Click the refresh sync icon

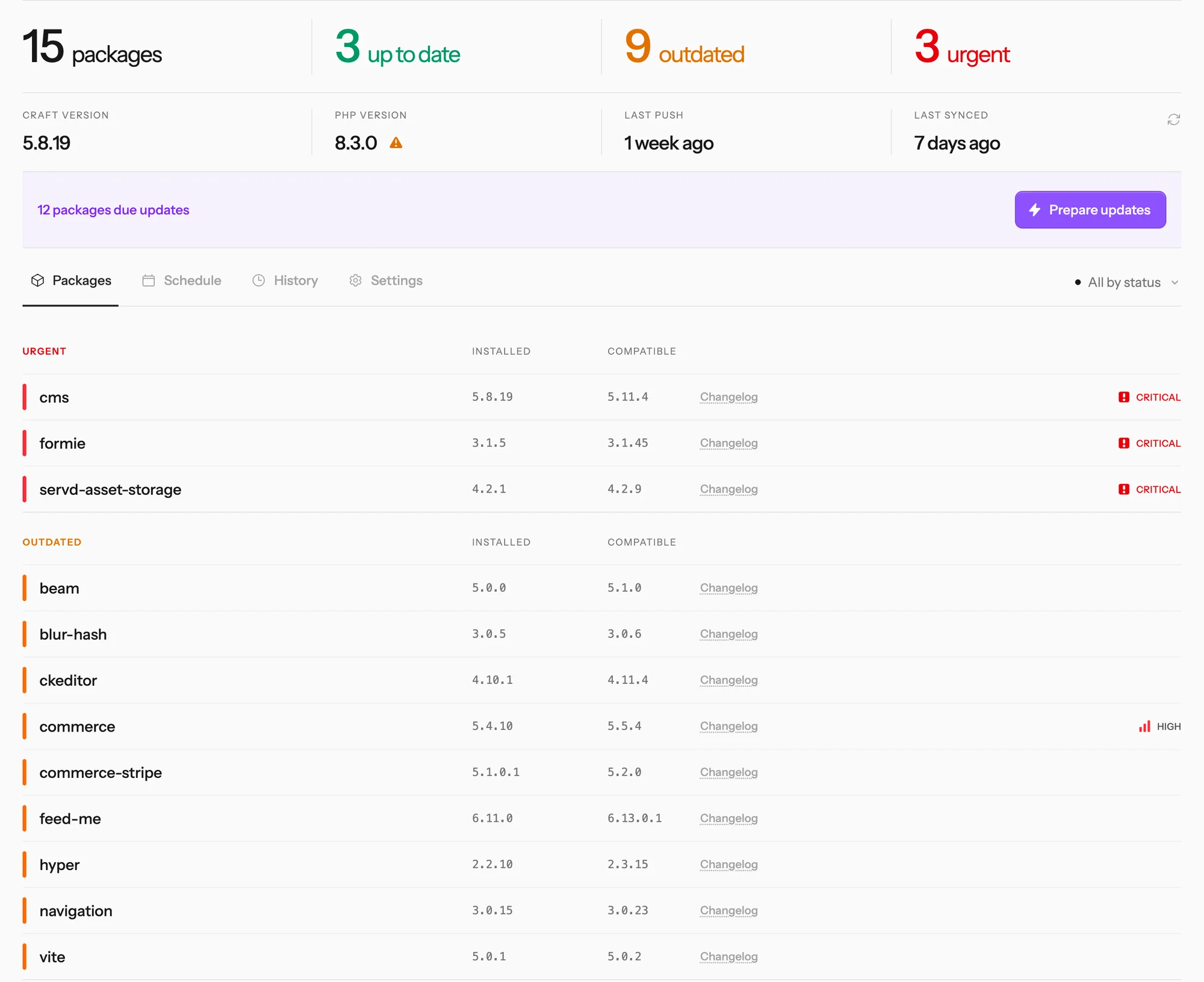1173,119
